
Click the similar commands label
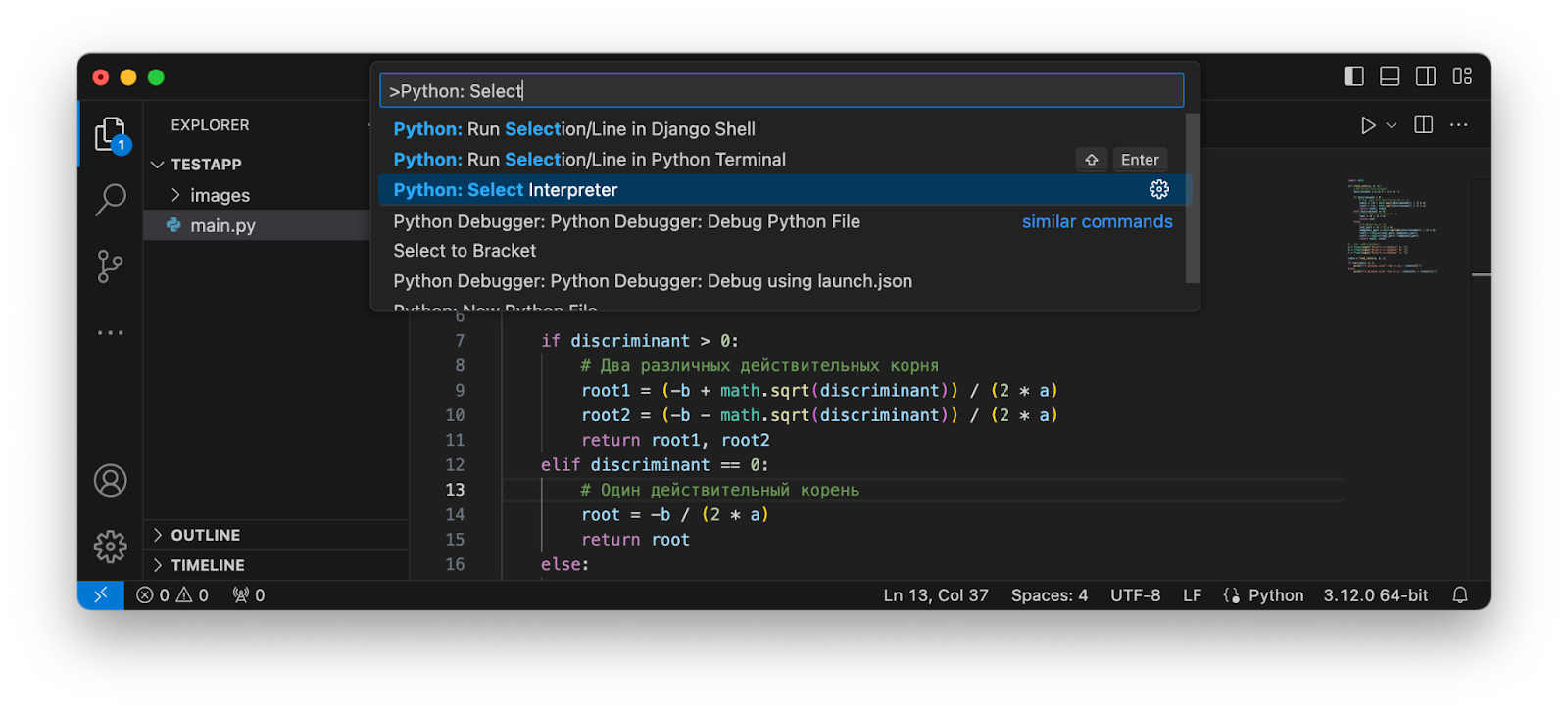click(1097, 221)
